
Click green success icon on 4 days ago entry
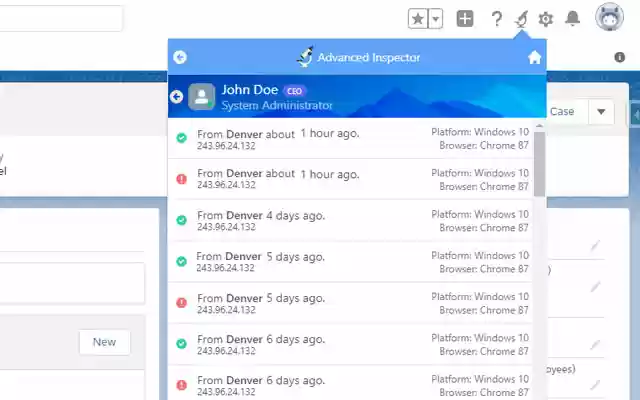(x=182, y=220)
